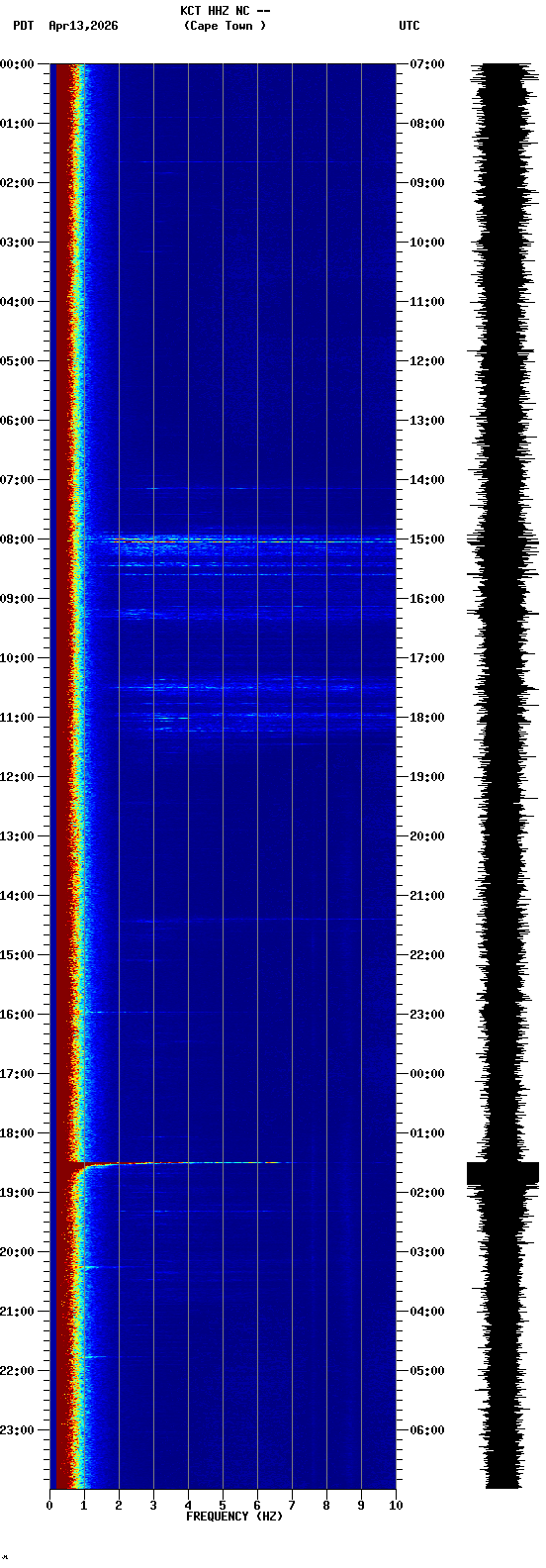Click the 06:00 UTC time label
Viewport: 546px width, 1568px height.
(x=427, y=1430)
